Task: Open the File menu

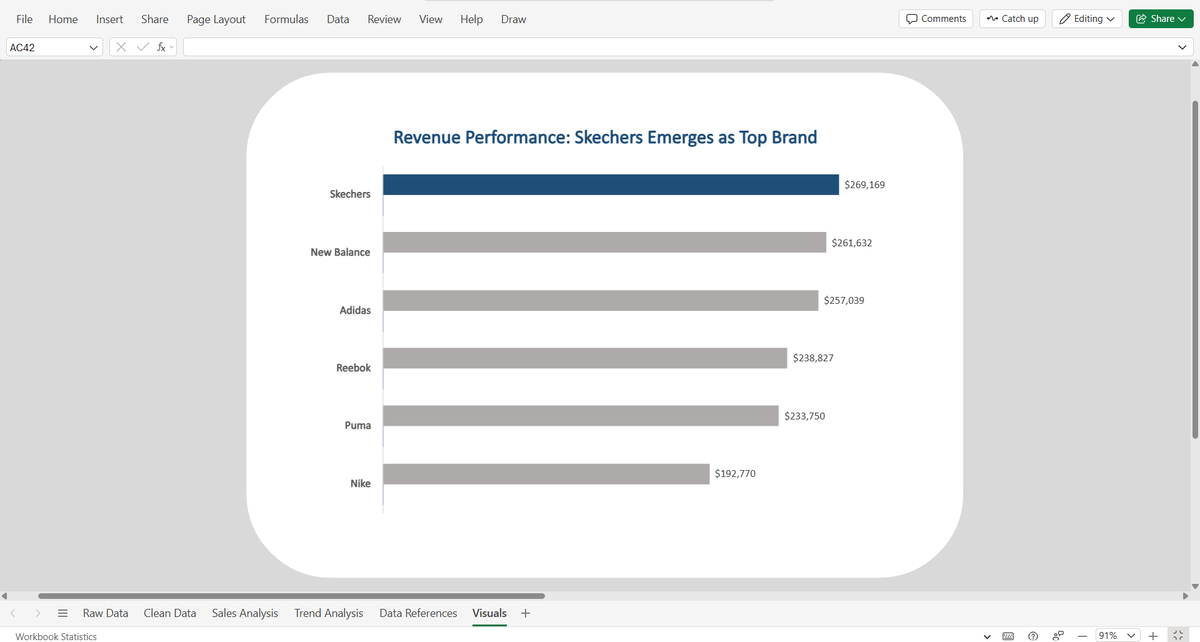Action: (24, 19)
